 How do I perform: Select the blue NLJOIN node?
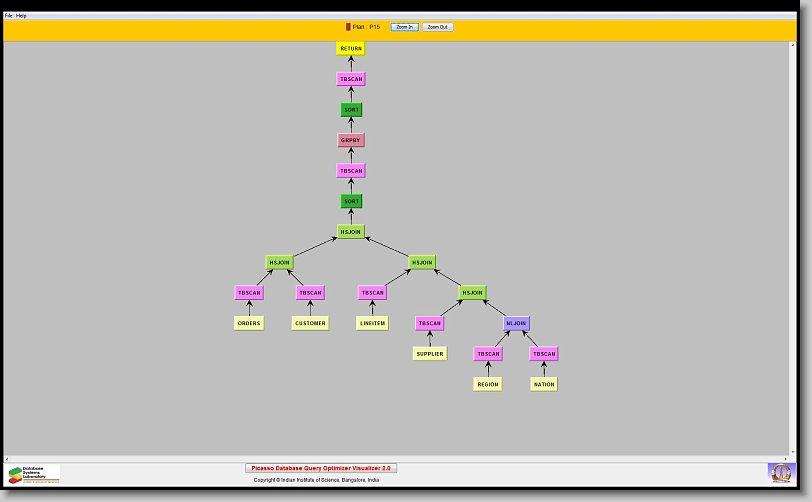click(516, 323)
